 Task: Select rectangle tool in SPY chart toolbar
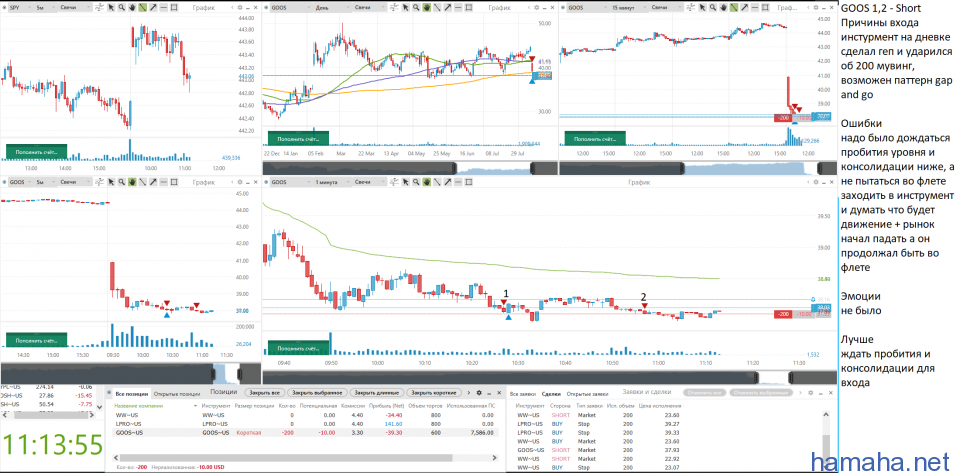tap(174, 7)
